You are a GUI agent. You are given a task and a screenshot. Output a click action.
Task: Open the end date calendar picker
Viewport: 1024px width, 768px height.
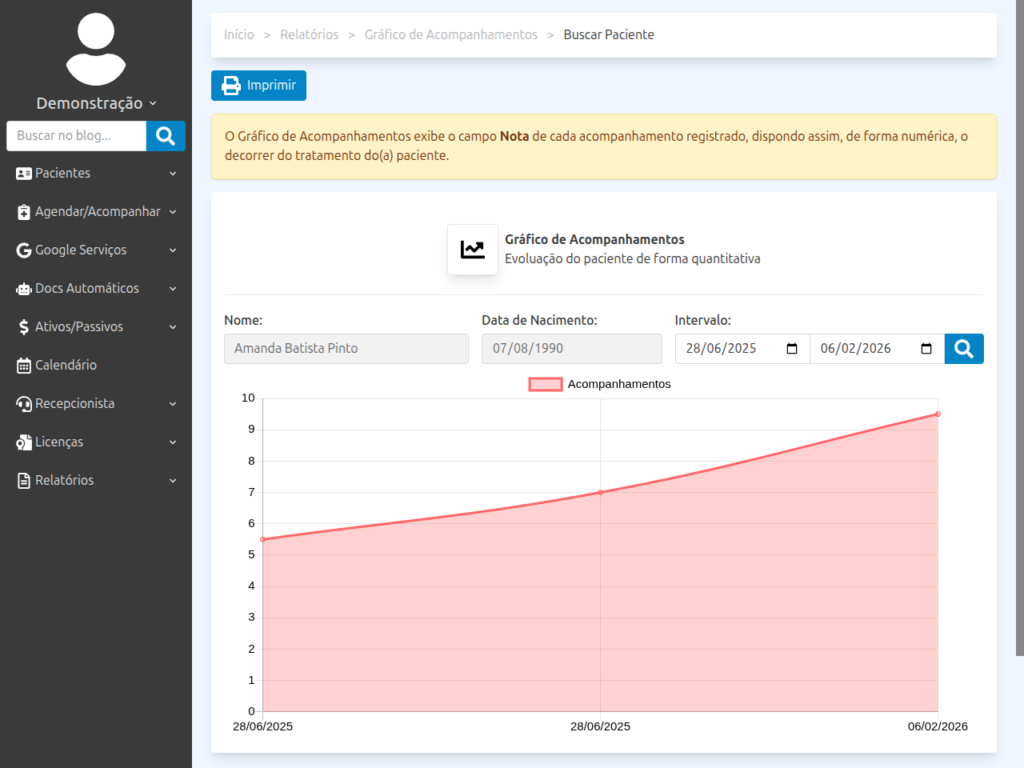click(x=926, y=349)
